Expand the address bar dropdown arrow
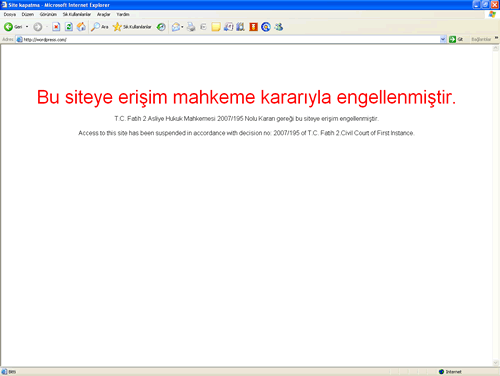The image size is (500, 376). point(443,39)
